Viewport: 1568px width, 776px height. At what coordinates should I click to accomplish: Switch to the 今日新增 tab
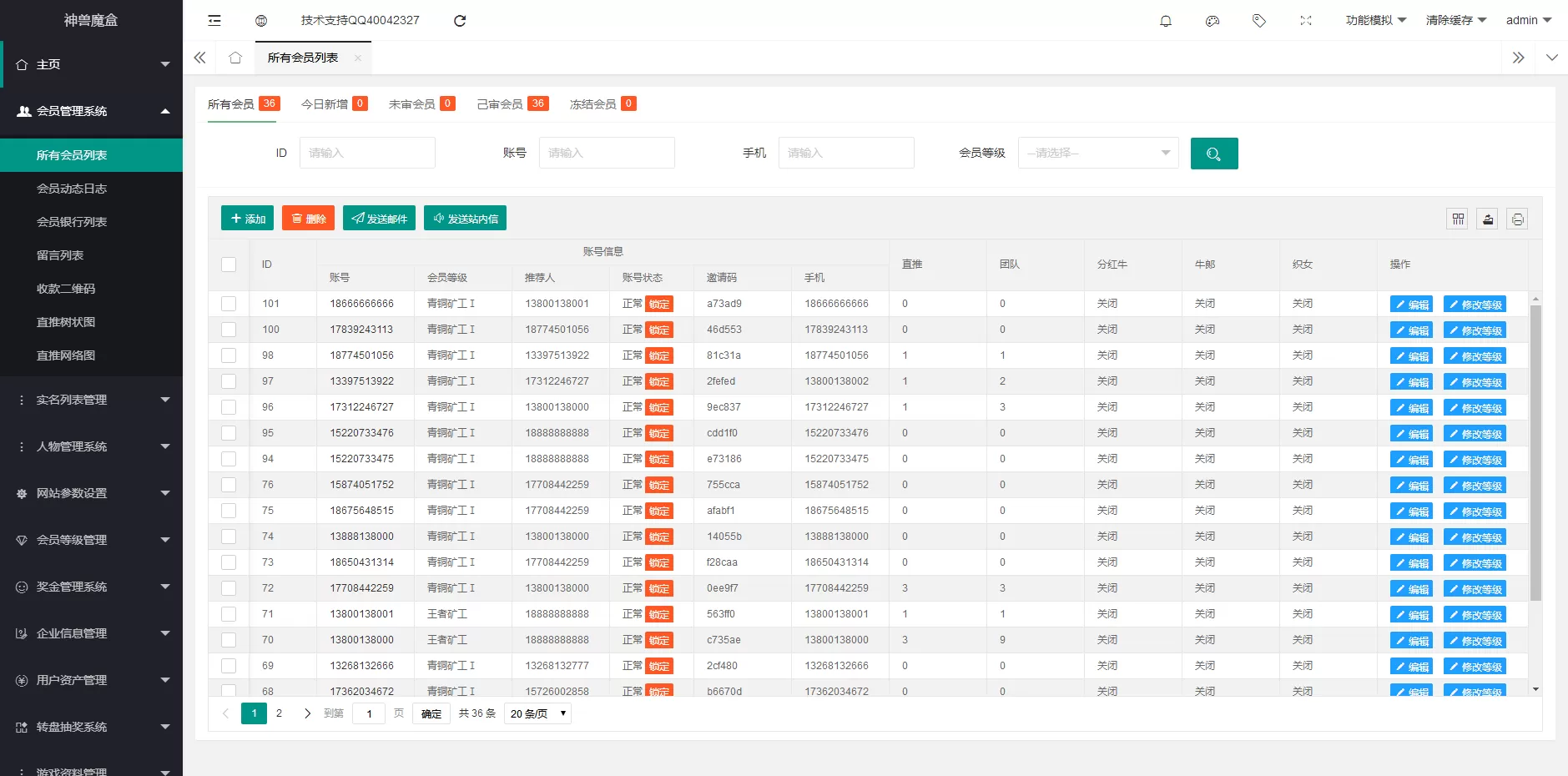[333, 104]
